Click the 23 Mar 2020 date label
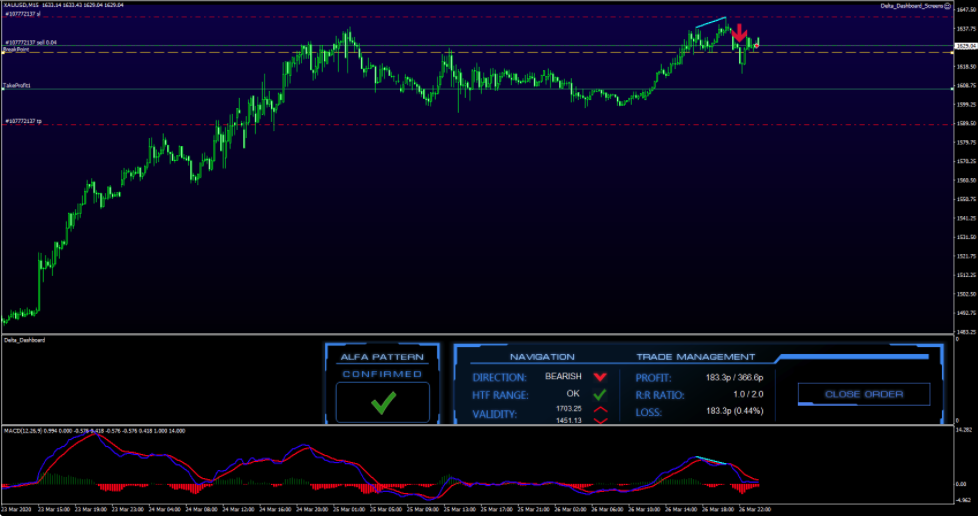Image resolution: width=978 pixels, height=516 pixels. pyautogui.click(x=16, y=509)
